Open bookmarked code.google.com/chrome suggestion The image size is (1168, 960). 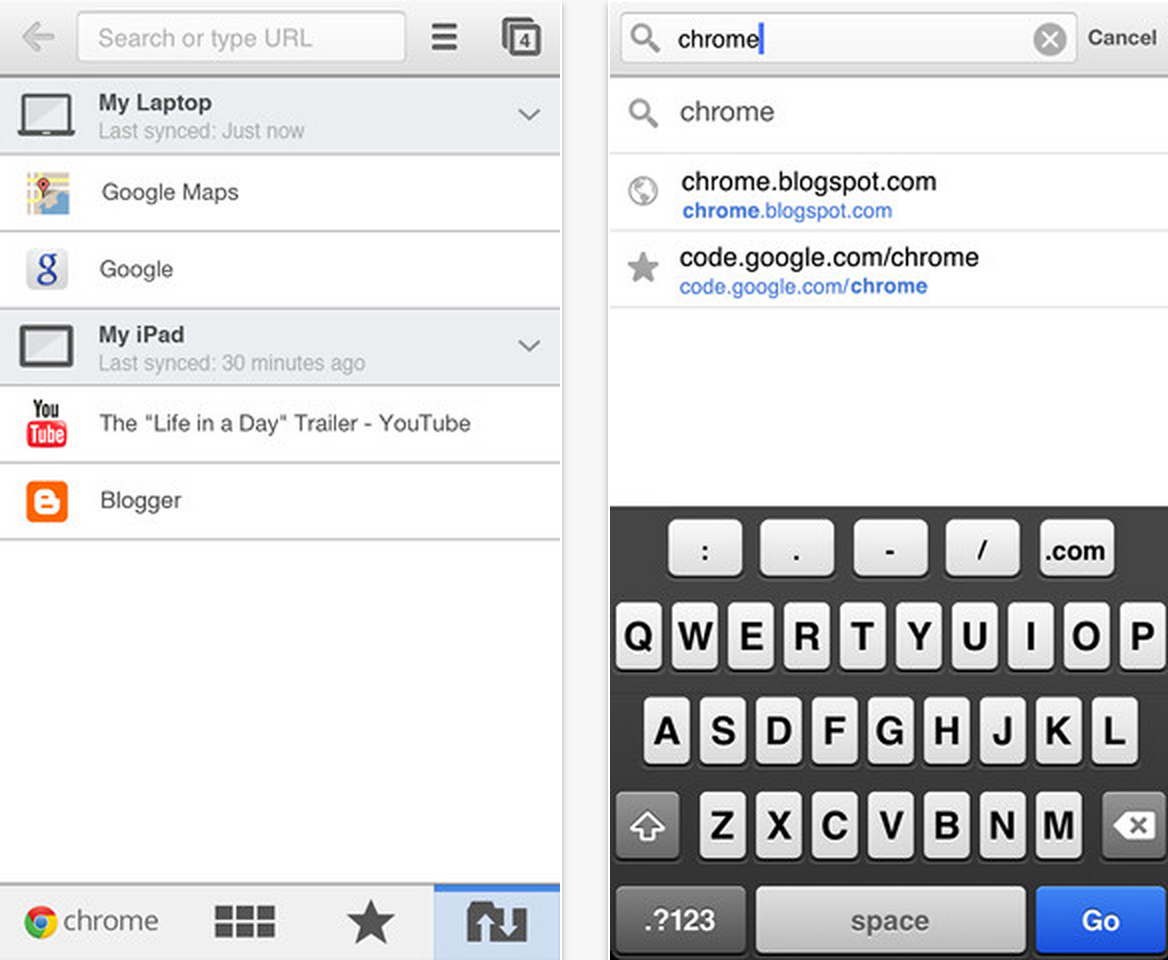click(x=889, y=270)
